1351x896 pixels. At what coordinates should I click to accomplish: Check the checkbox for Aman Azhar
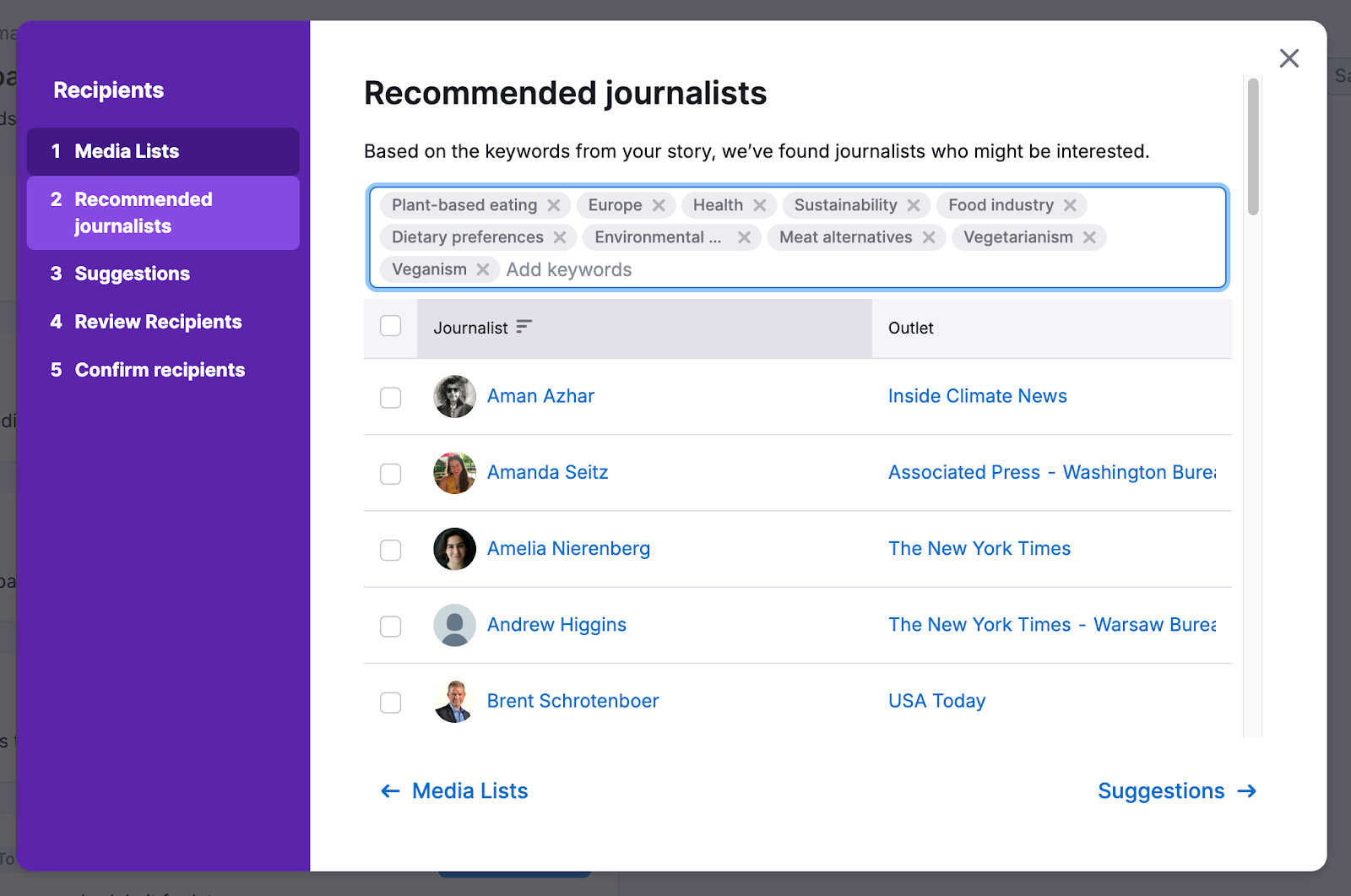coord(390,398)
